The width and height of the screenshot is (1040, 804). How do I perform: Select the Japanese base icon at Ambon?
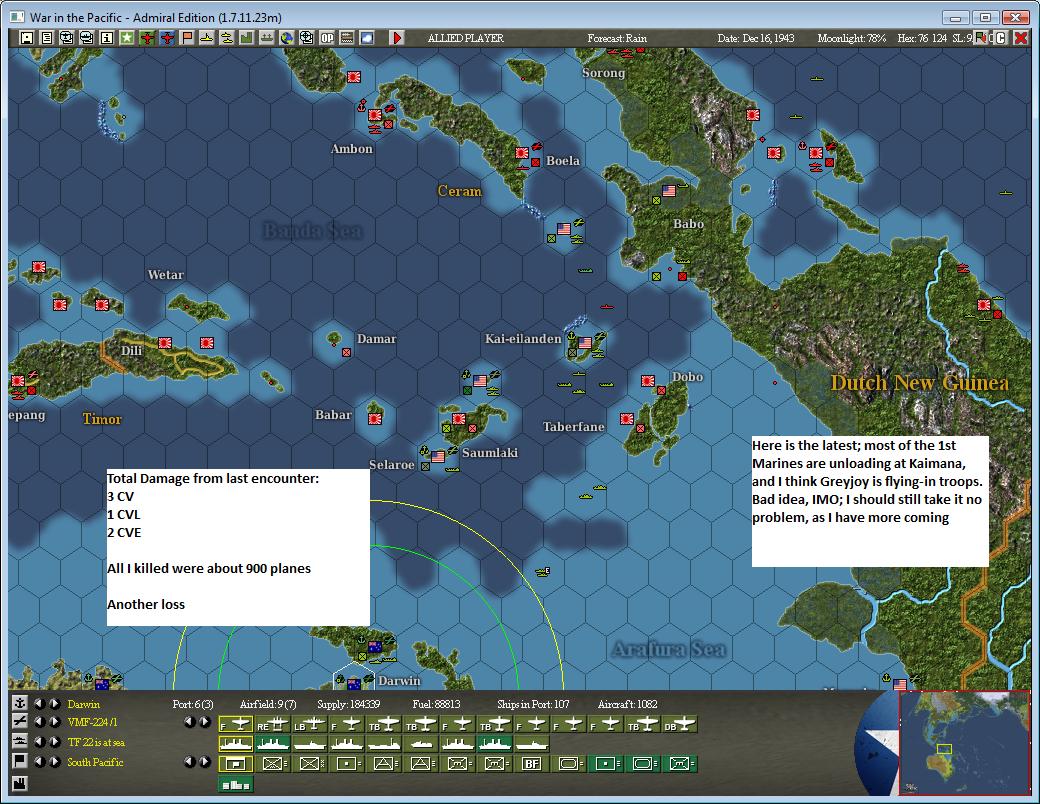click(375, 115)
